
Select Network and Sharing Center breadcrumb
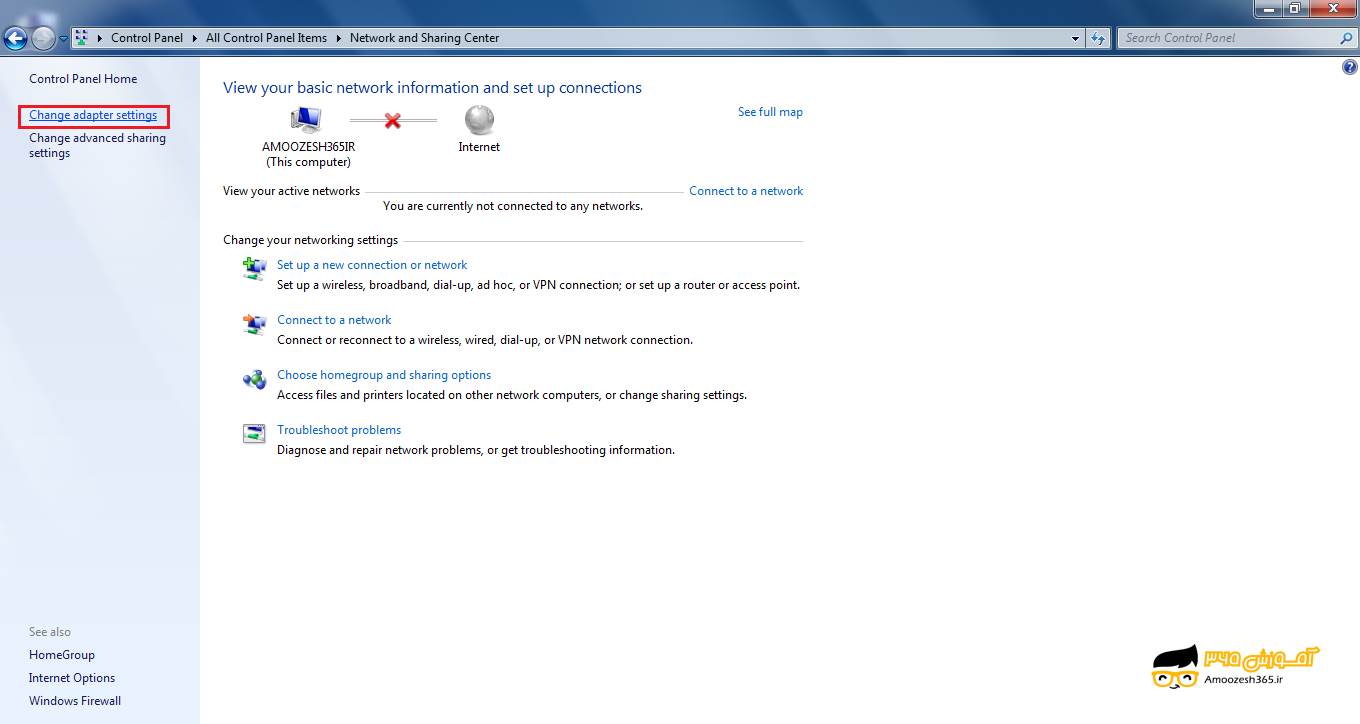[x=424, y=38]
